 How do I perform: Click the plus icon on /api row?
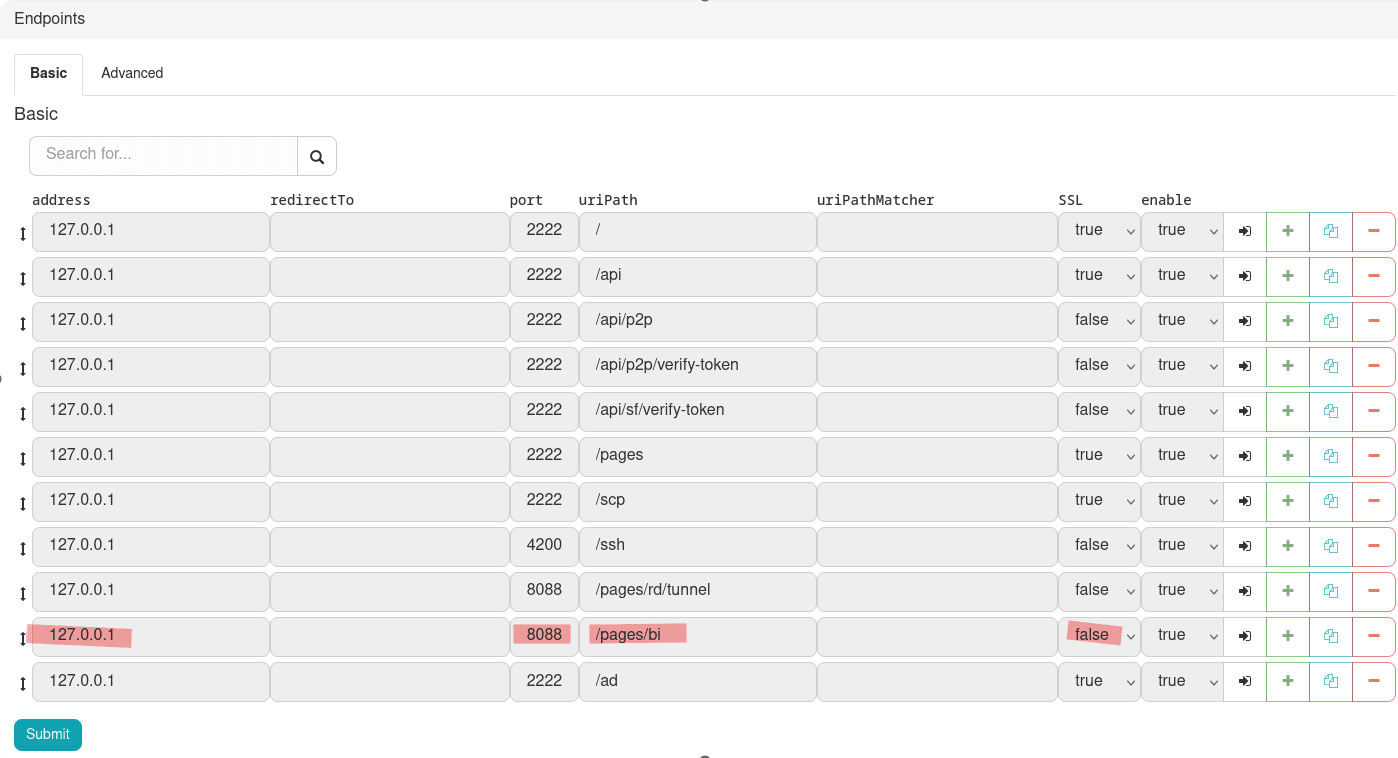(x=1287, y=276)
